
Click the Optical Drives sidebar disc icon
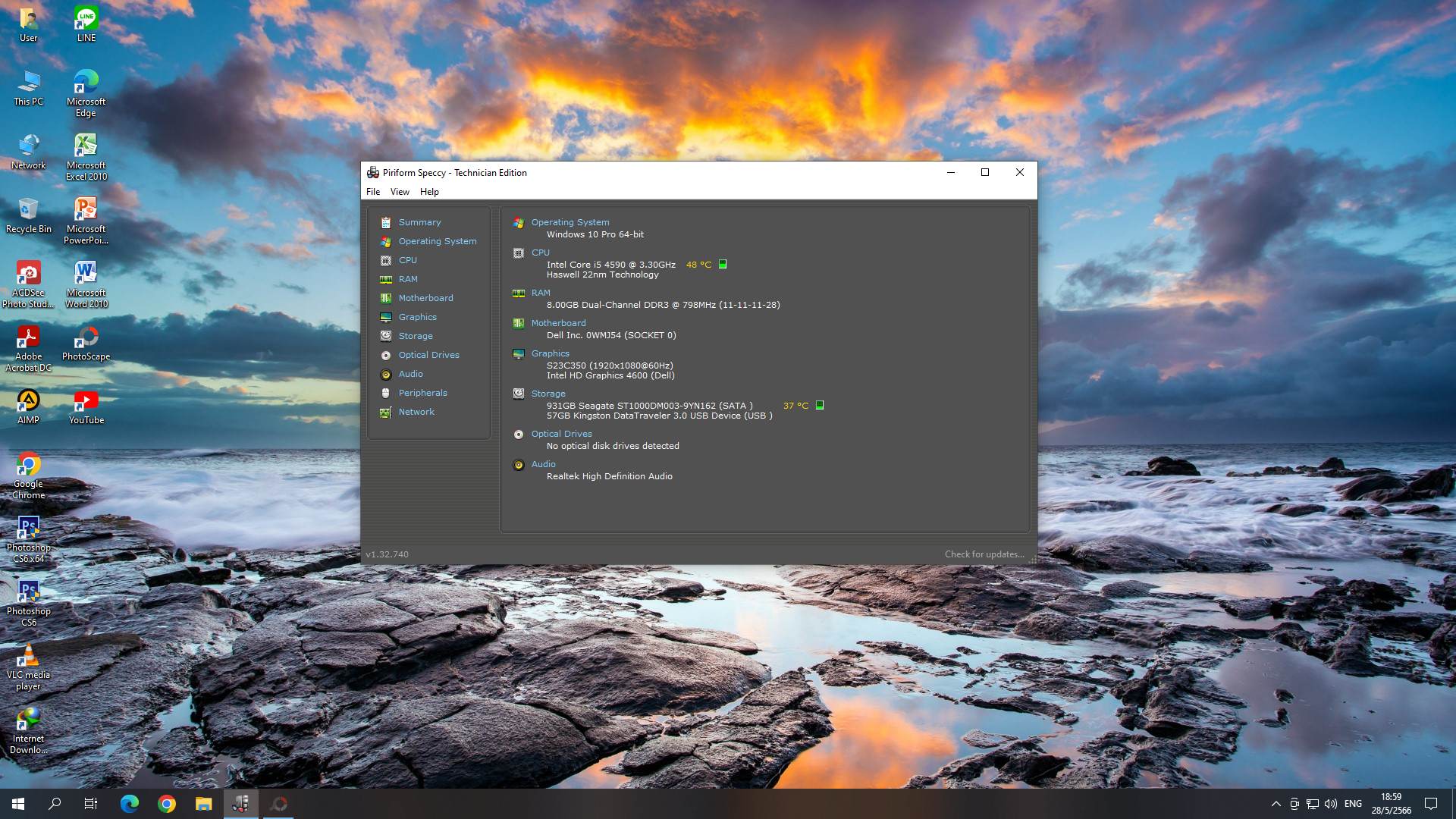tap(386, 355)
